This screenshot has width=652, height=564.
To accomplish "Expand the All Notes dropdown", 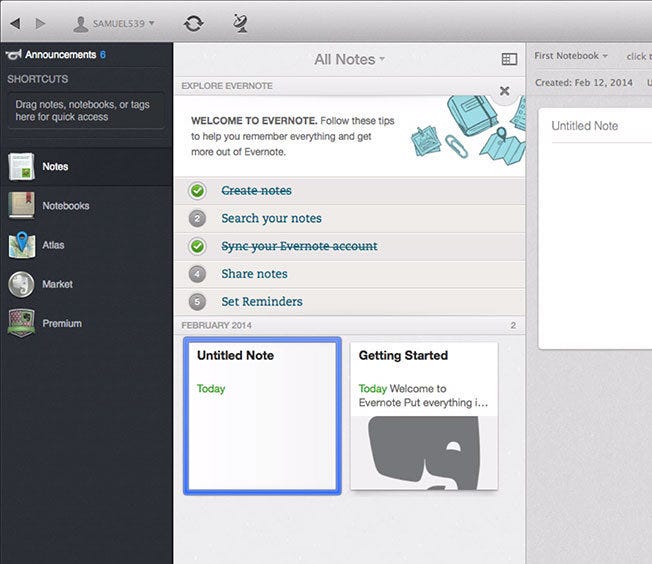I will pyautogui.click(x=349, y=59).
